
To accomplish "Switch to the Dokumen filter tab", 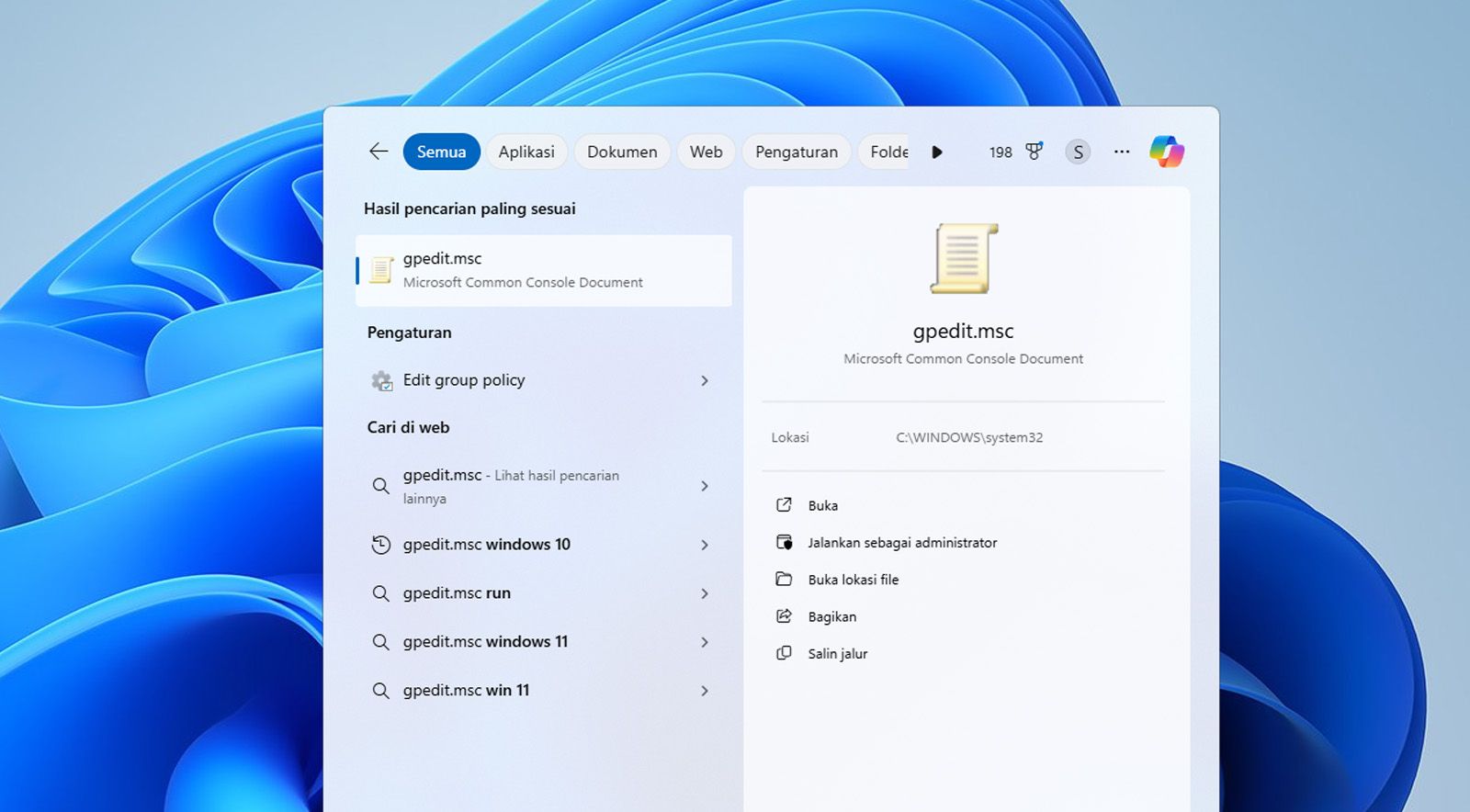I will click(622, 152).
